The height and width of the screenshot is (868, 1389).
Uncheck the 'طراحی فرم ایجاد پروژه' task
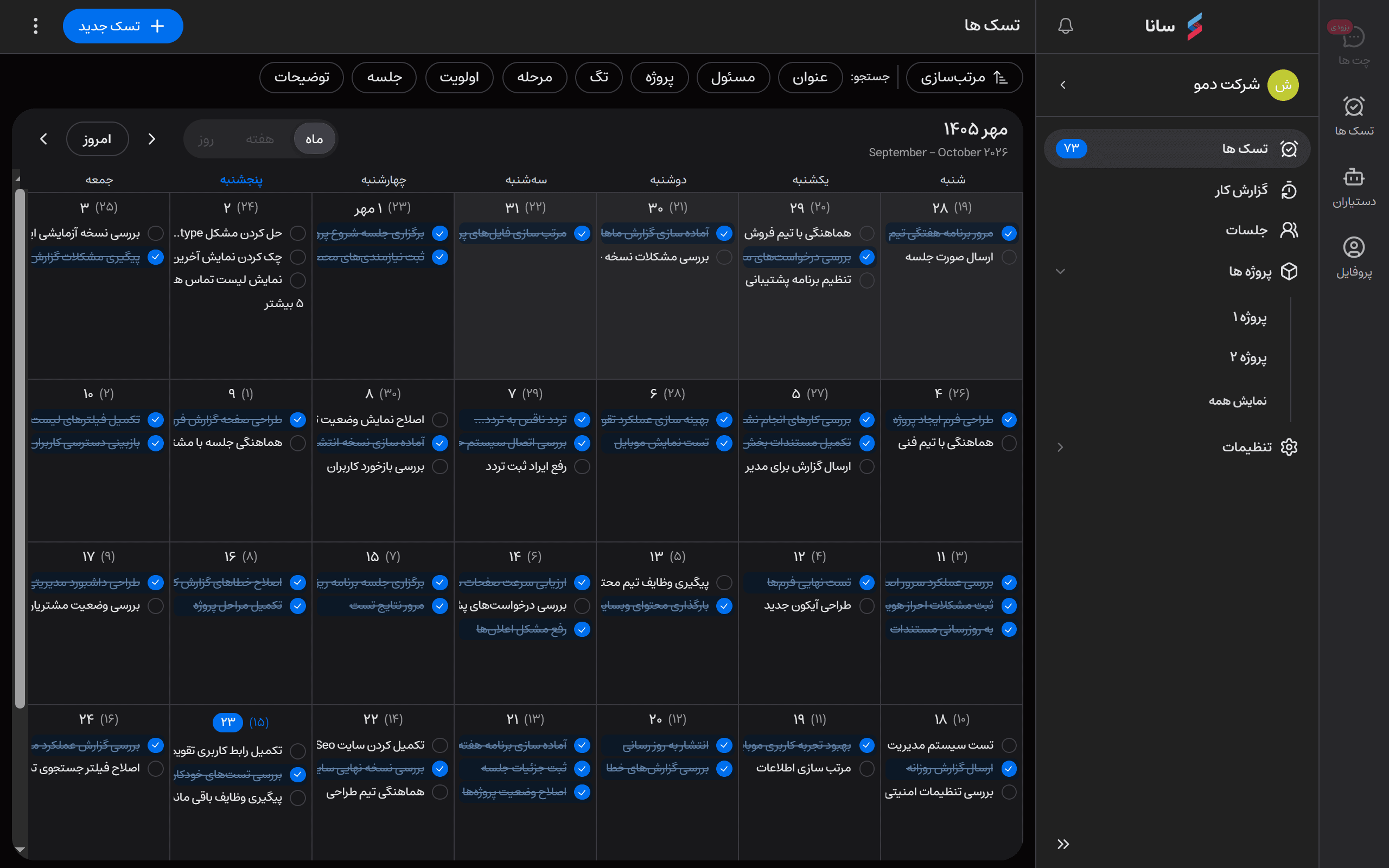[x=1009, y=420]
